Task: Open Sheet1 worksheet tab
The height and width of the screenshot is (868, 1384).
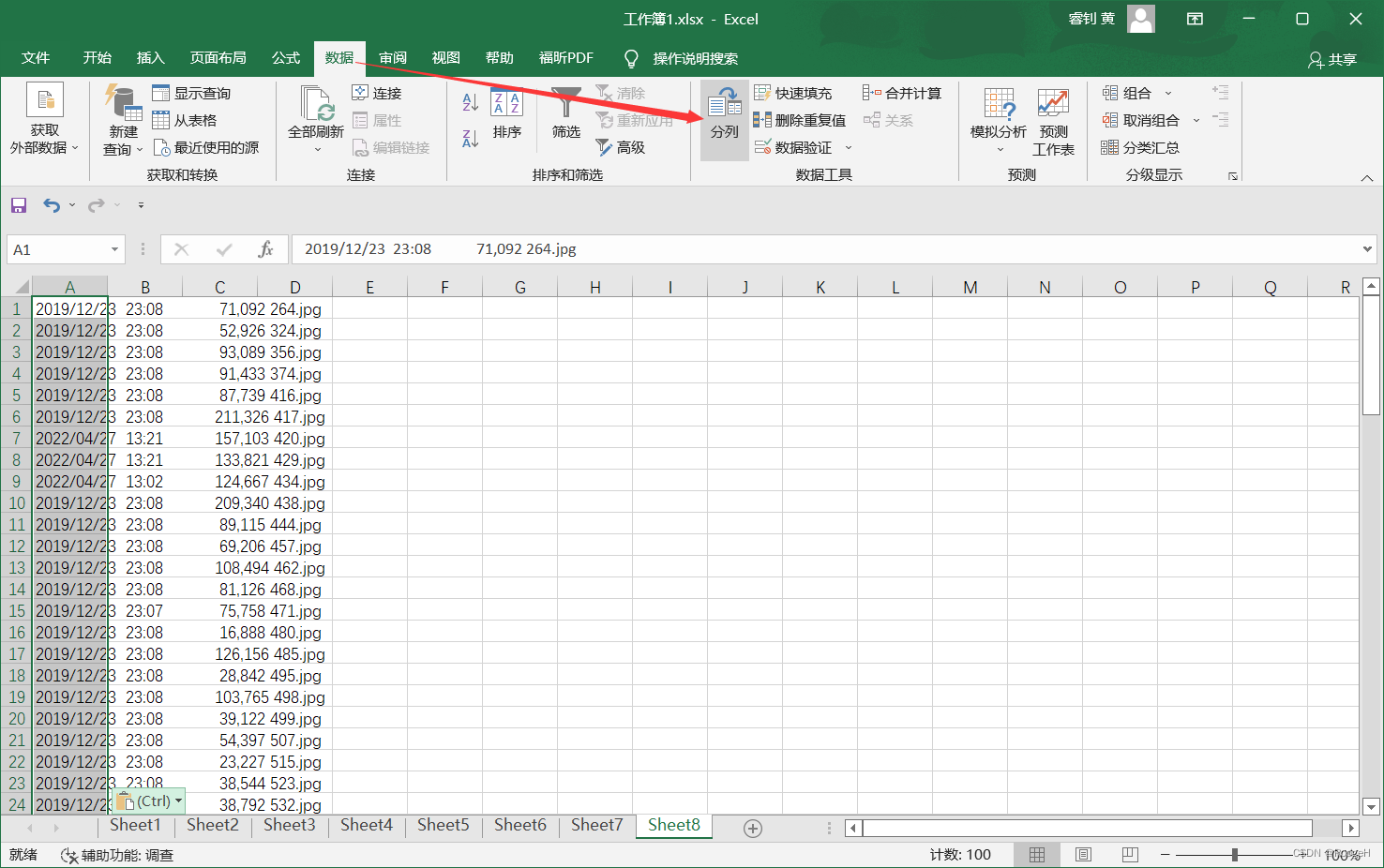Action: click(x=135, y=825)
